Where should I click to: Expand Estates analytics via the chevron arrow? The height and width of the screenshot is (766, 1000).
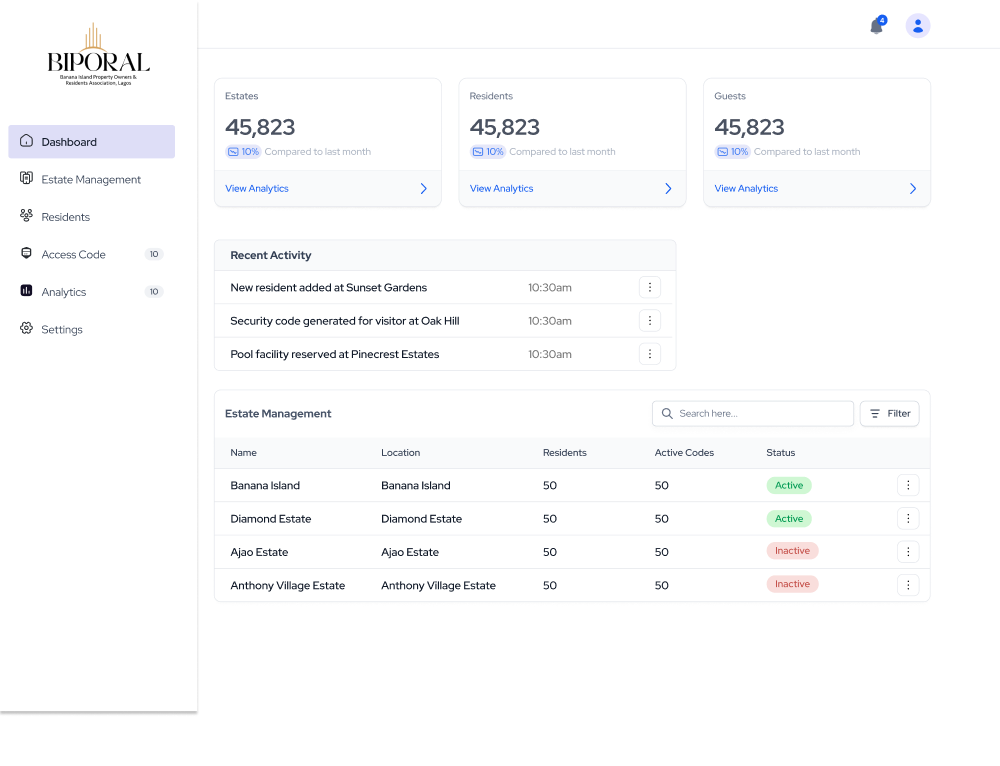click(423, 189)
